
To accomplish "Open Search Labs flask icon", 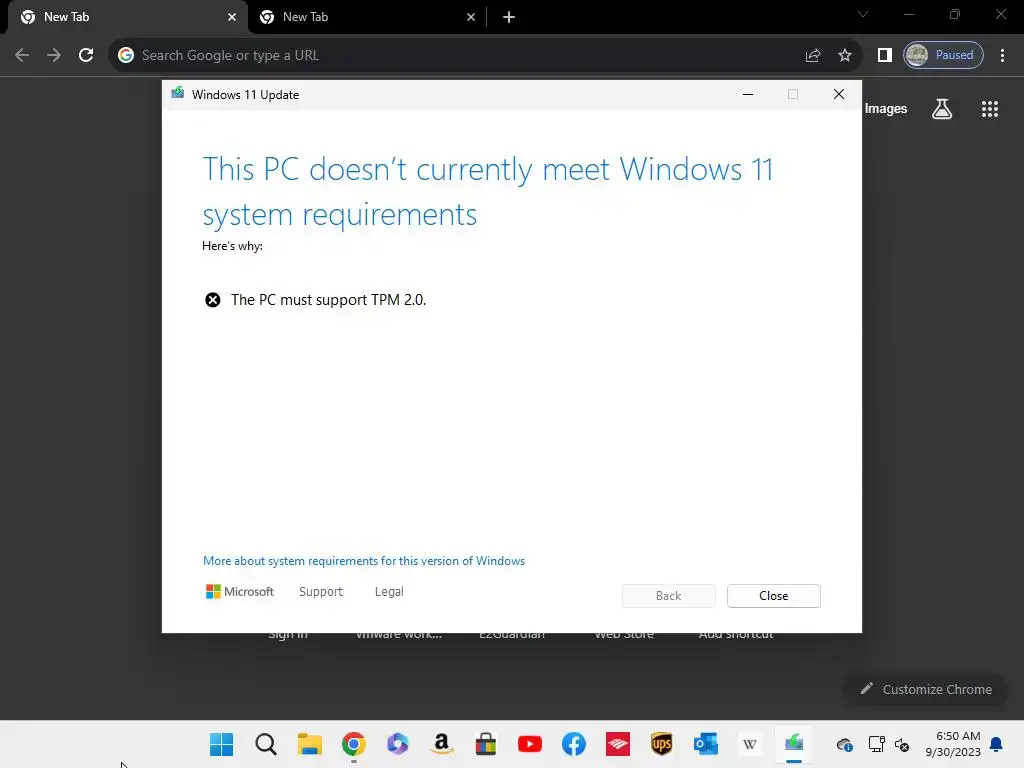I will [x=942, y=109].
